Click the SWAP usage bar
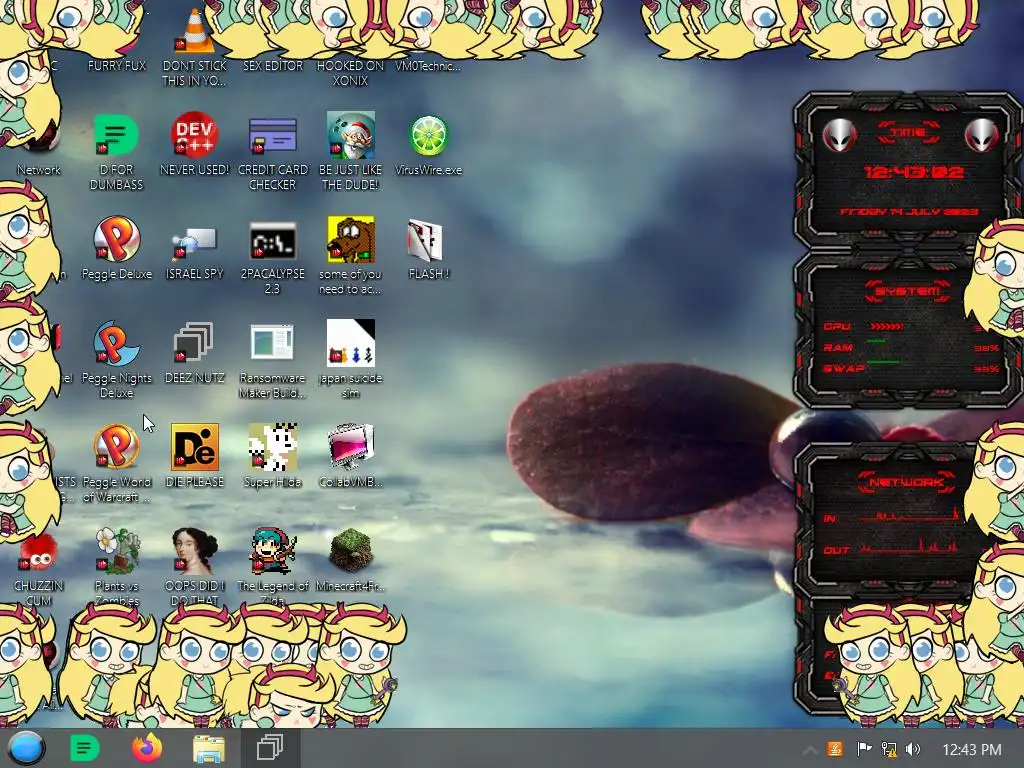 coord(883,362)
